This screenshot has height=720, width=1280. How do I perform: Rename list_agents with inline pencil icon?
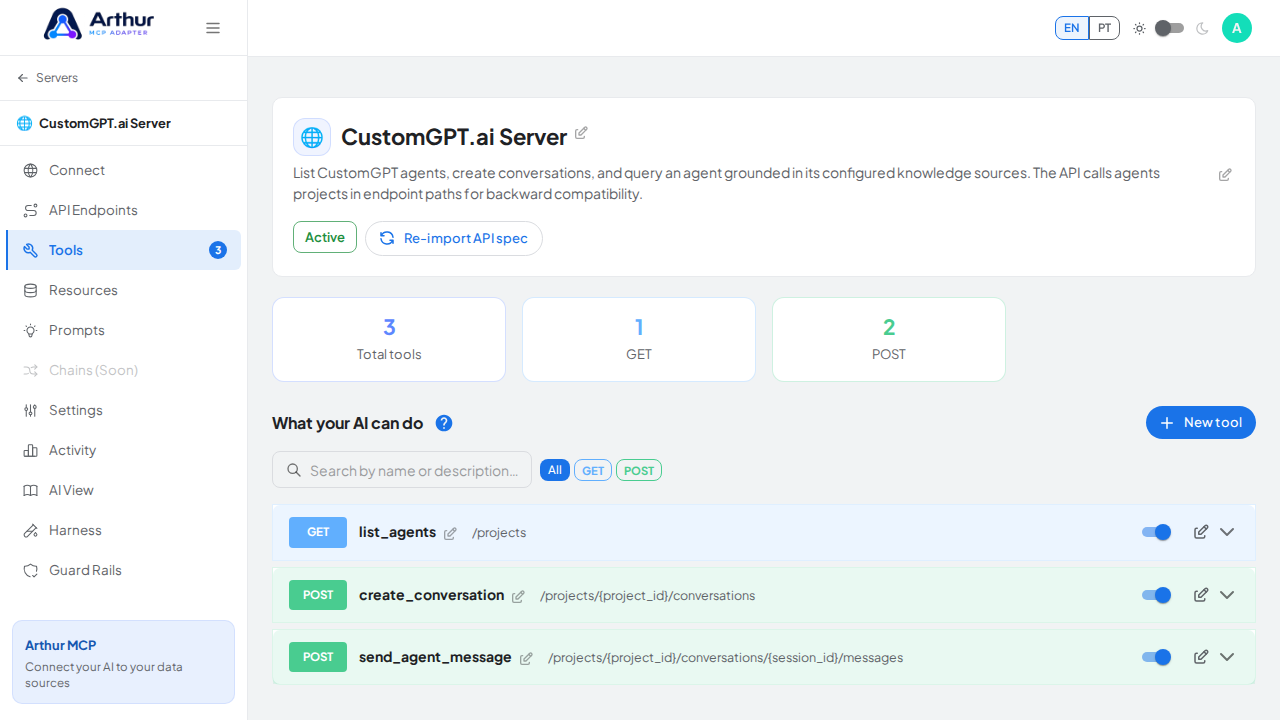point(450,534)
